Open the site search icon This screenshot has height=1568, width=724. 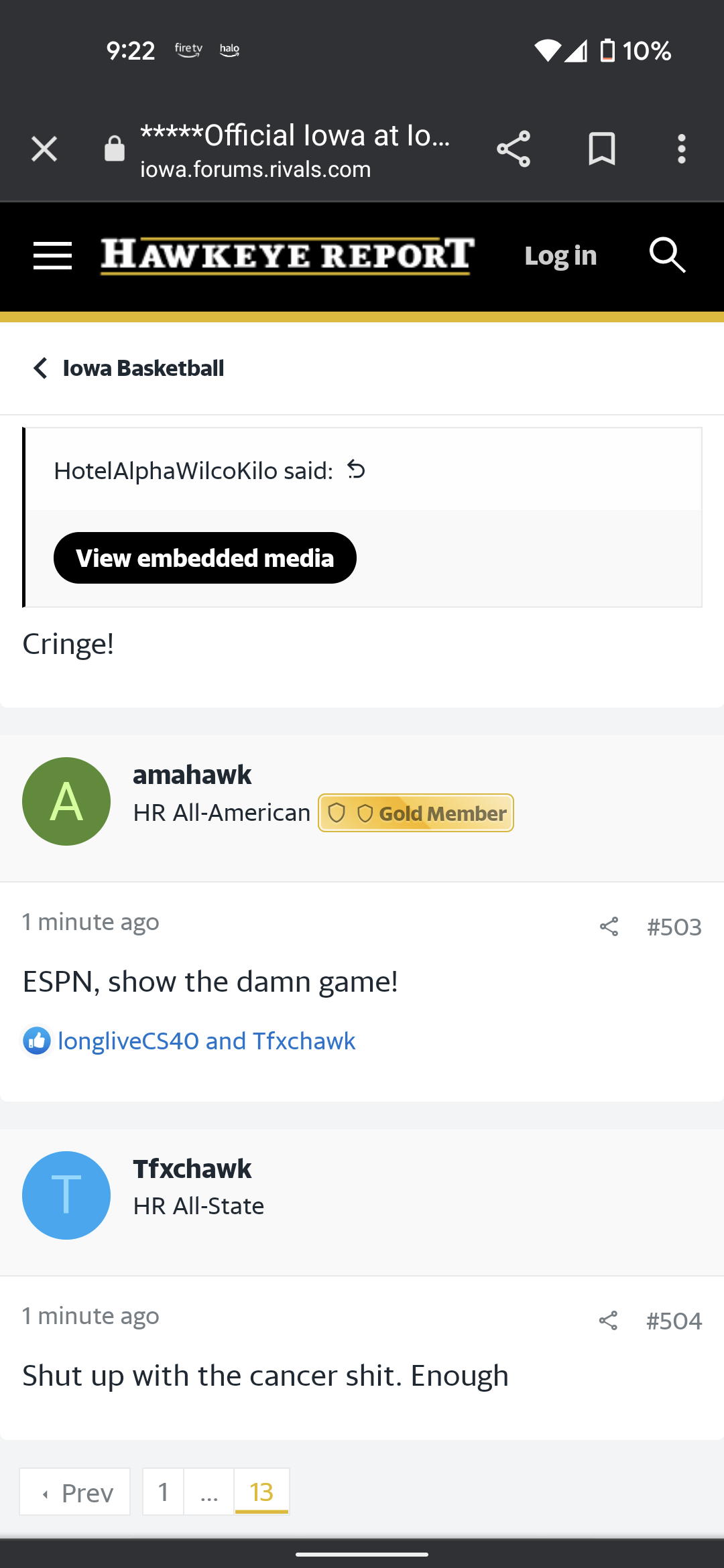pos(667,255)
